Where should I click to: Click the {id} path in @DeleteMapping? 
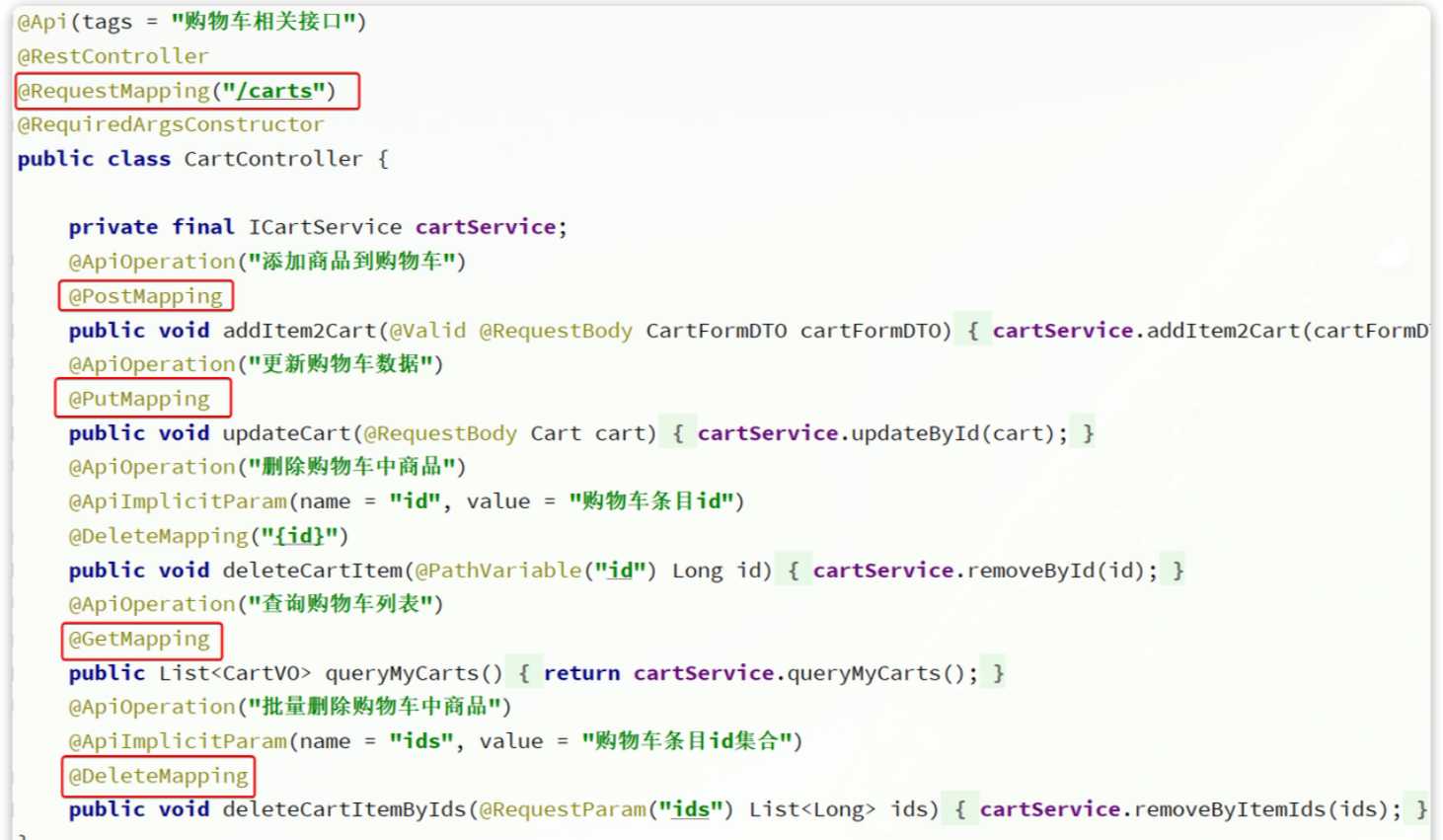(299, 536)
